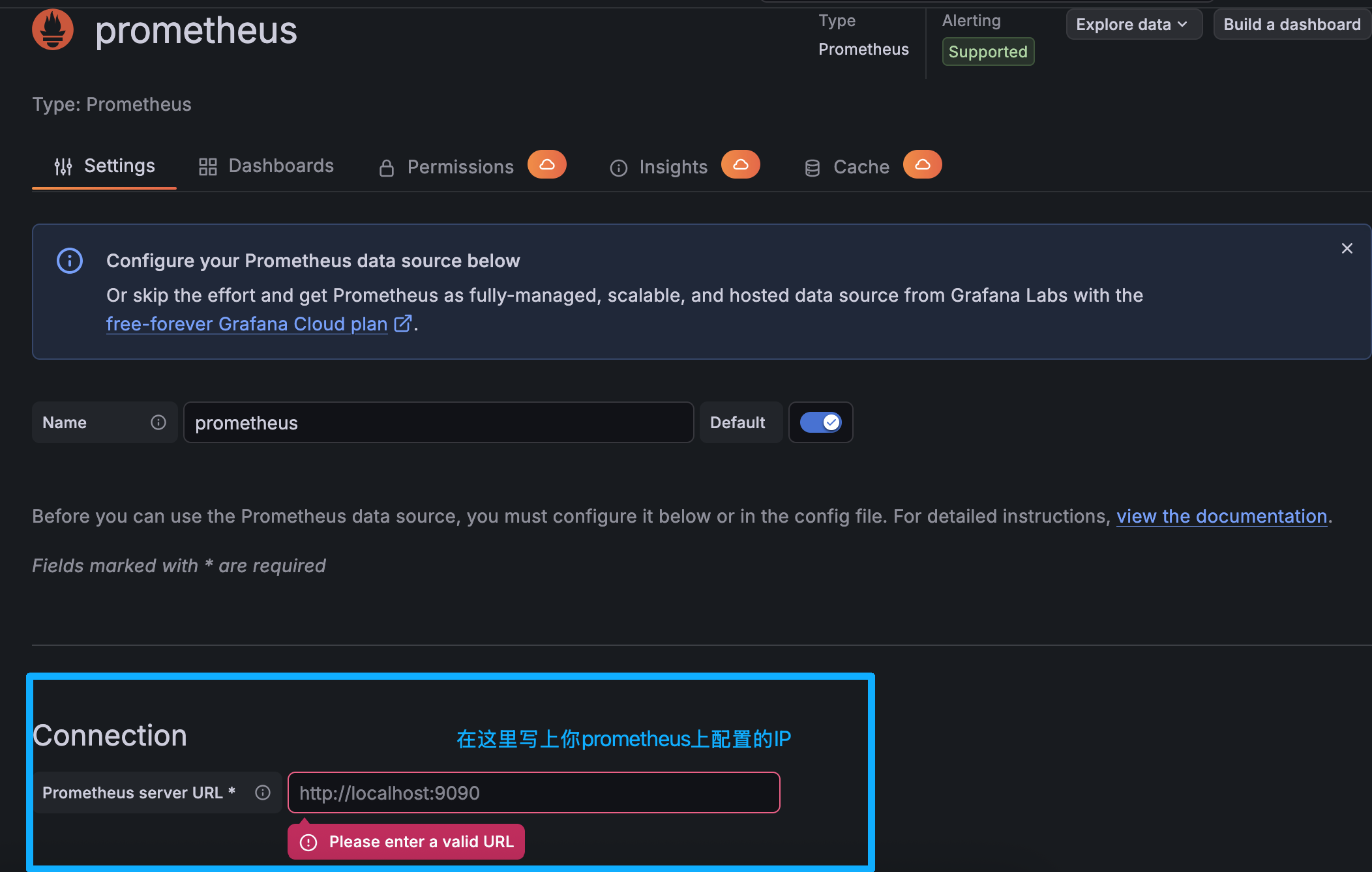The image size is (1372, 872).
Task: Click the Prometheus flame logo icon
Action: (x=53, y=29)
